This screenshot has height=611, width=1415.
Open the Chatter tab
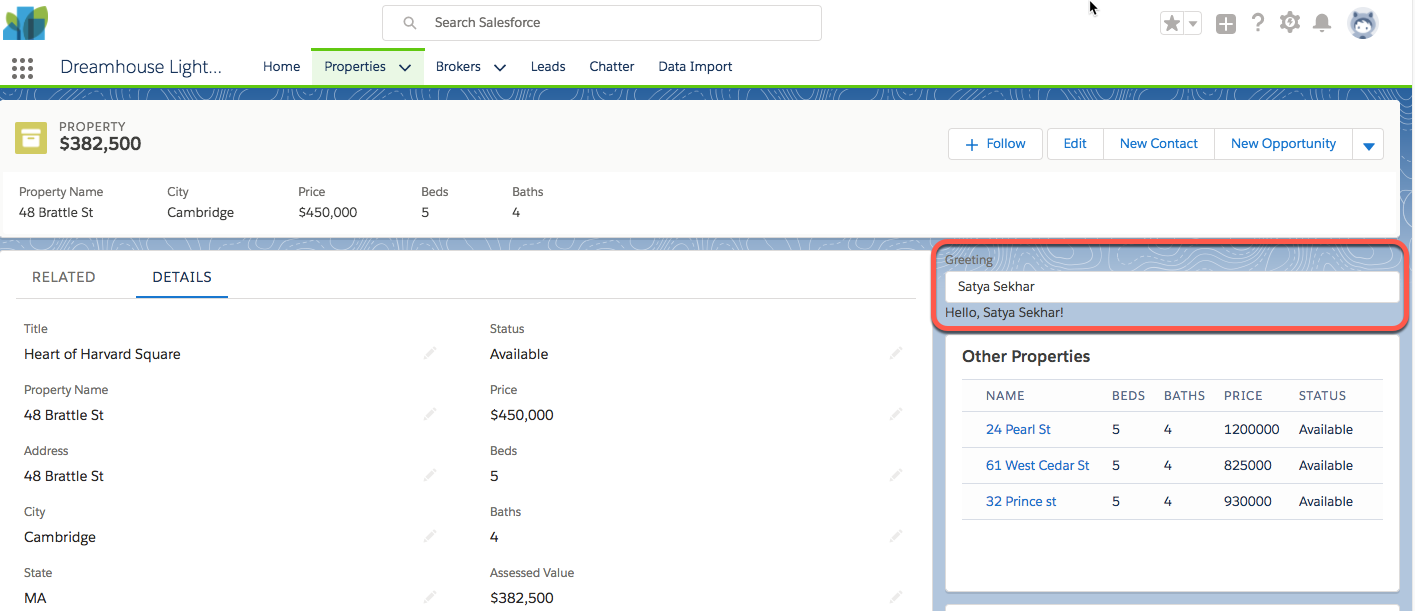(612, 67)
